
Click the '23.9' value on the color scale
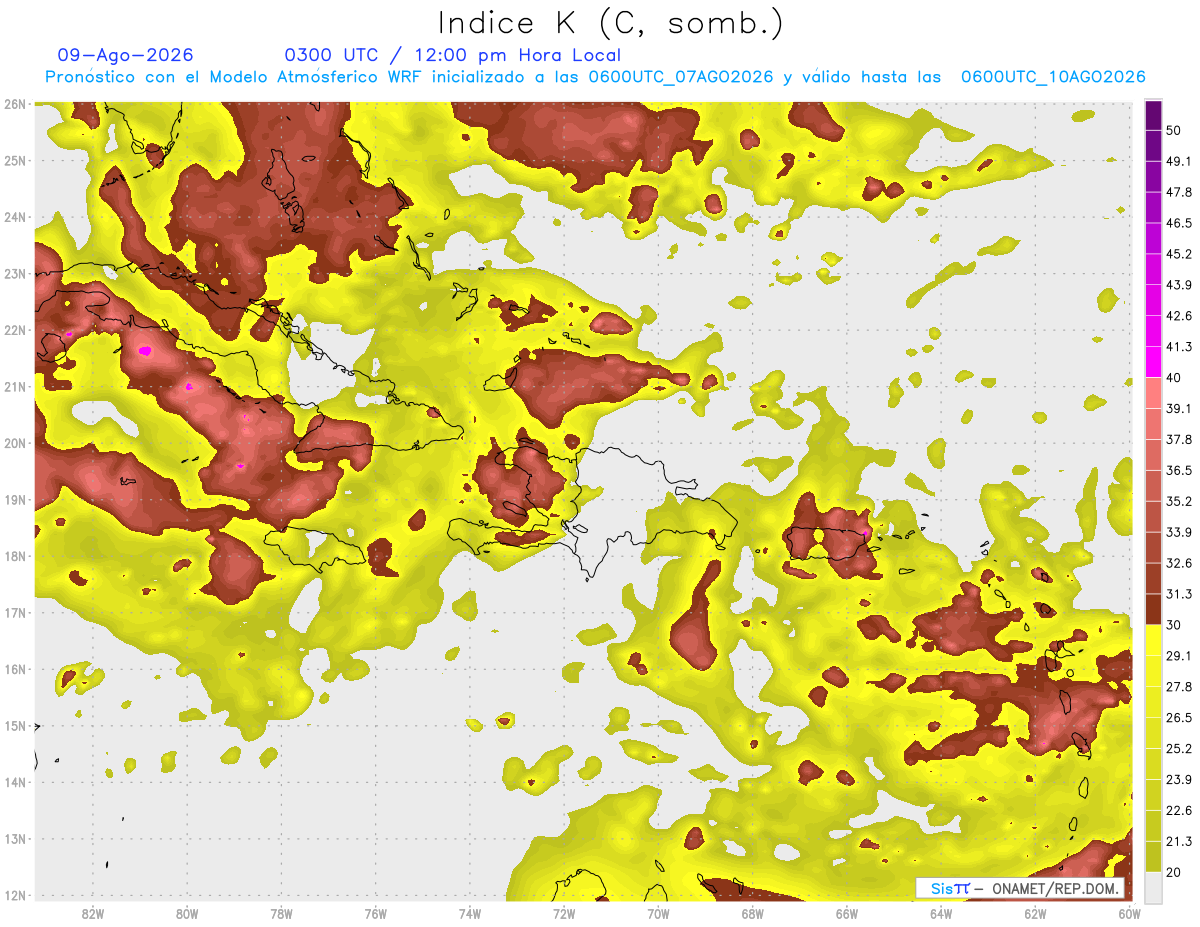1179,779
